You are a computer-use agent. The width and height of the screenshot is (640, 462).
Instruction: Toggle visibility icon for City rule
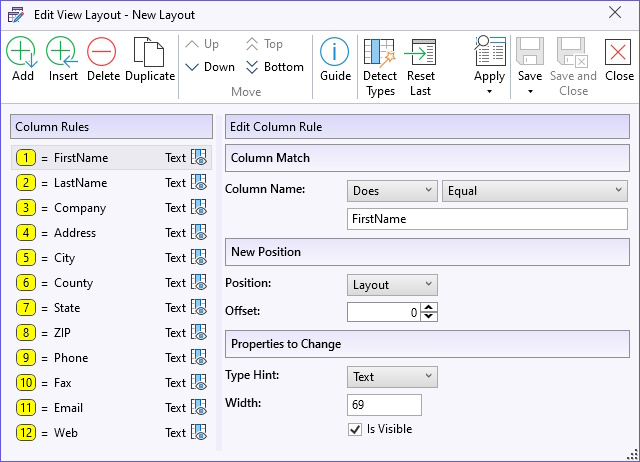[x=199, y=257]
